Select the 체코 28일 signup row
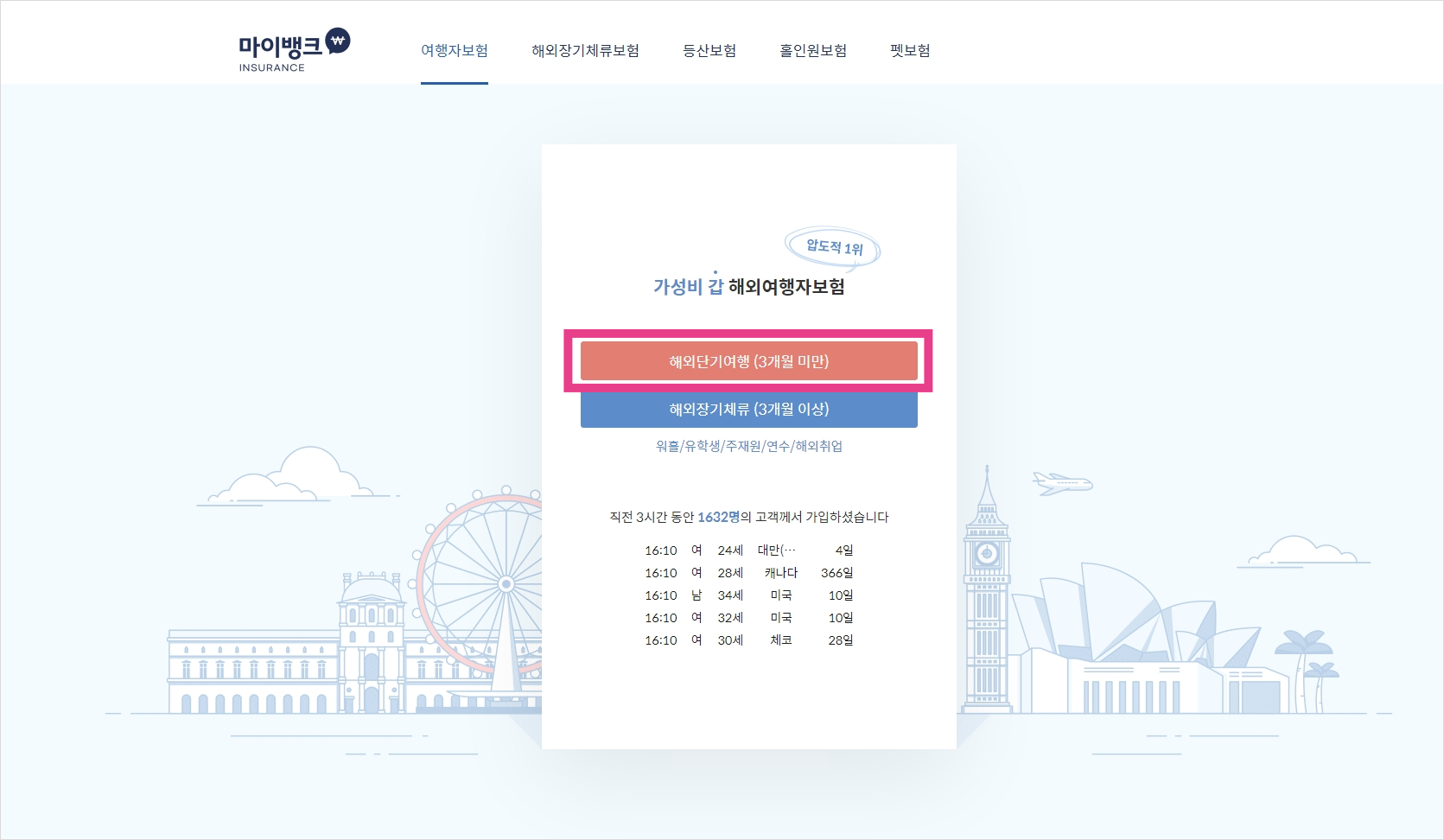 (748, 640)
